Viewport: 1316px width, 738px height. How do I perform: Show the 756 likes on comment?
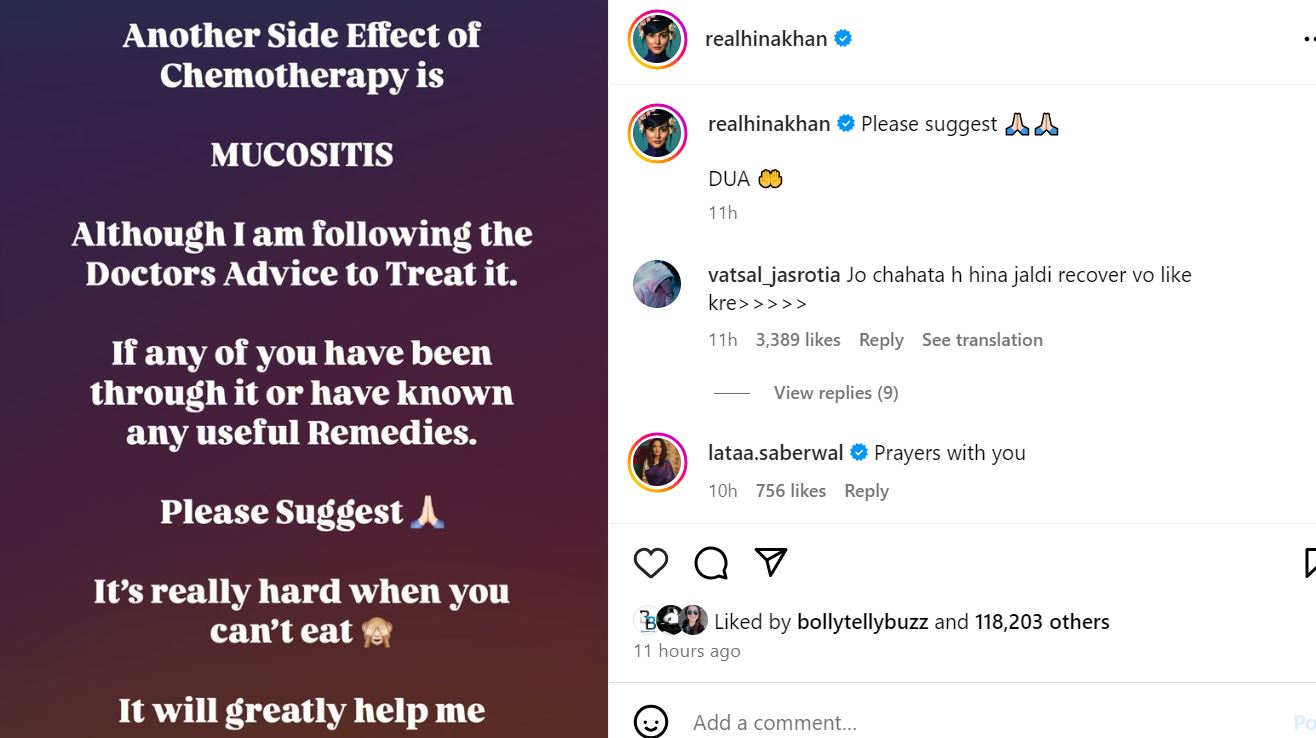pos(791,491)
